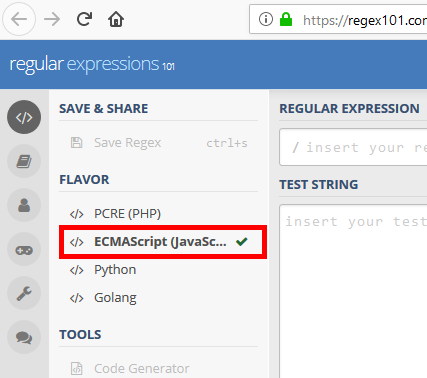Click the browser home icon
The width and height of the screenshot is (427, 378).
[x=116, y=19]
